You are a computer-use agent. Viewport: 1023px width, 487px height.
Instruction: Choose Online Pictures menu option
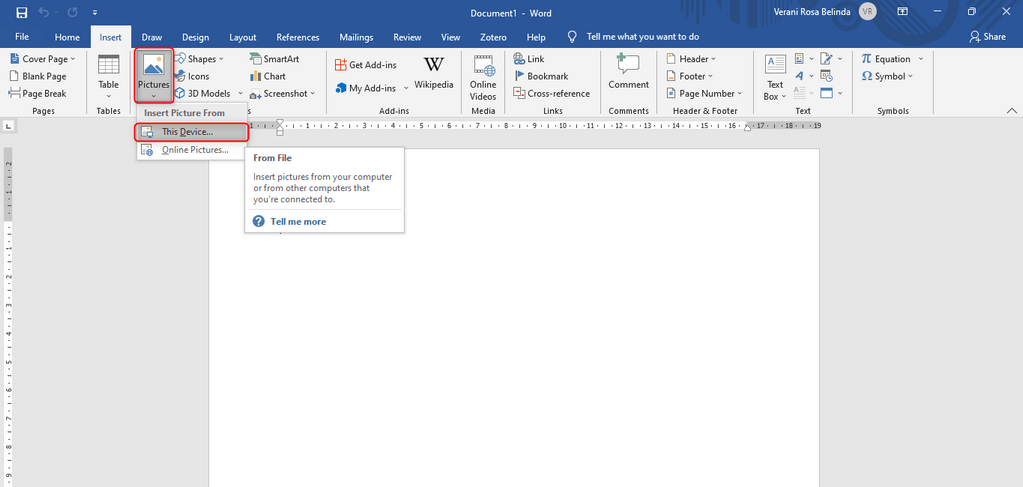coord(194,150)
